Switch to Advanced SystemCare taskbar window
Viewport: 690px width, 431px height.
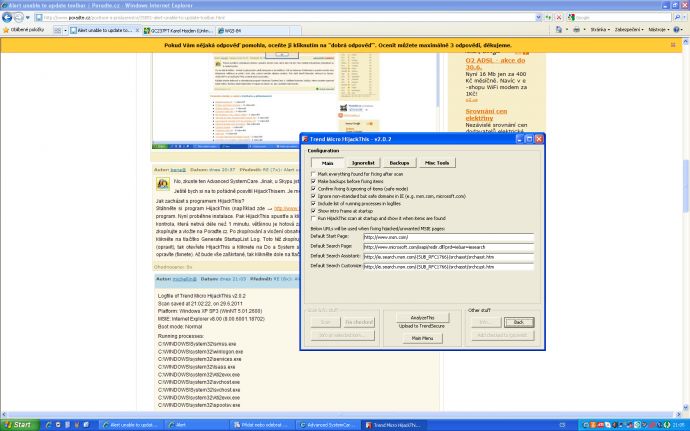(328, 425)
